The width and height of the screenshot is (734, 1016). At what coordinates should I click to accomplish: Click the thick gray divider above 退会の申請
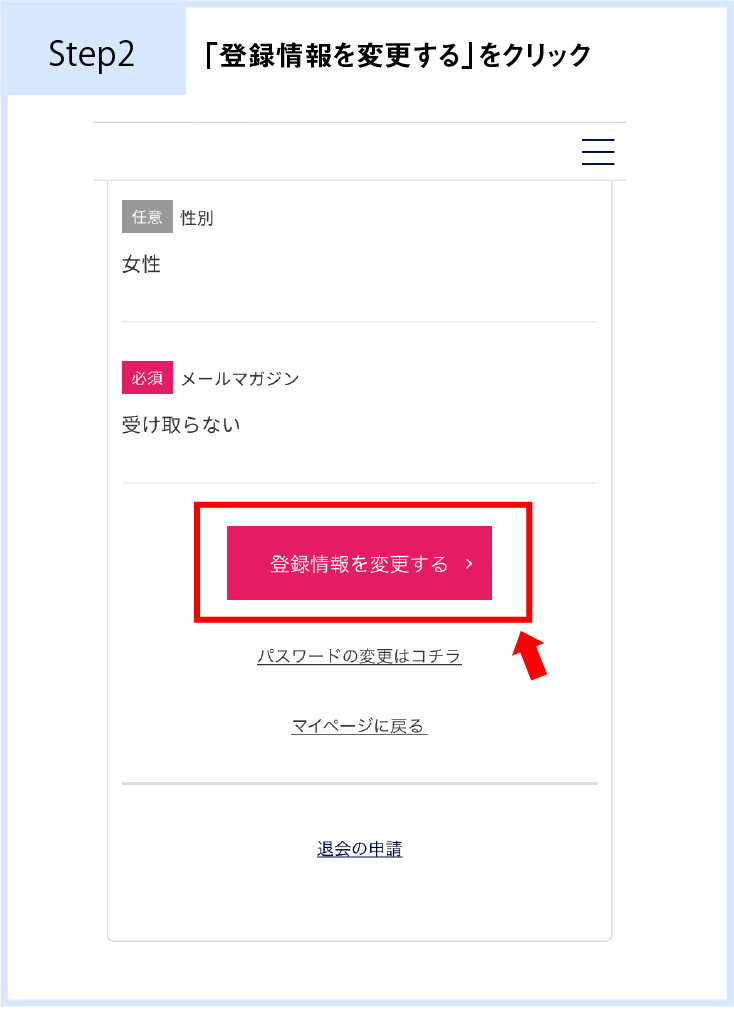pyautogui.click(x=360, y=783)
